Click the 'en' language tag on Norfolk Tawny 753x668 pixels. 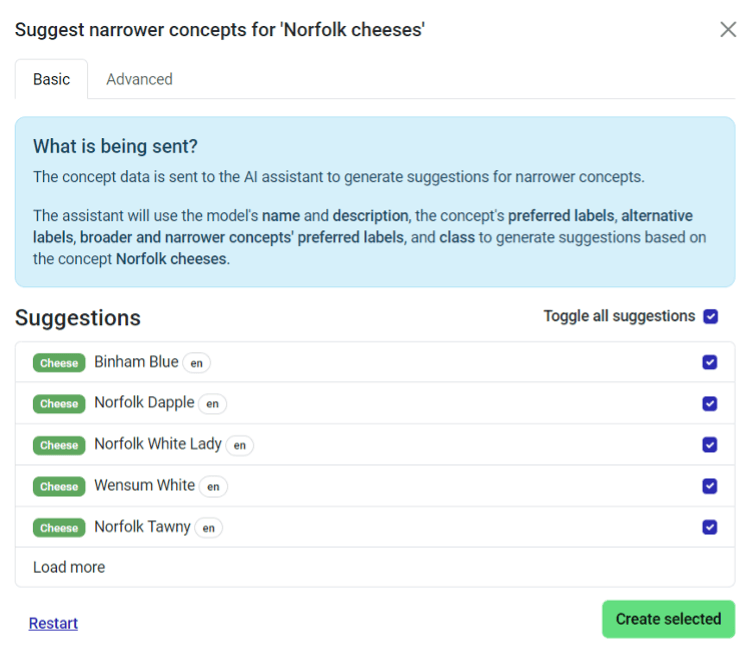208,528
